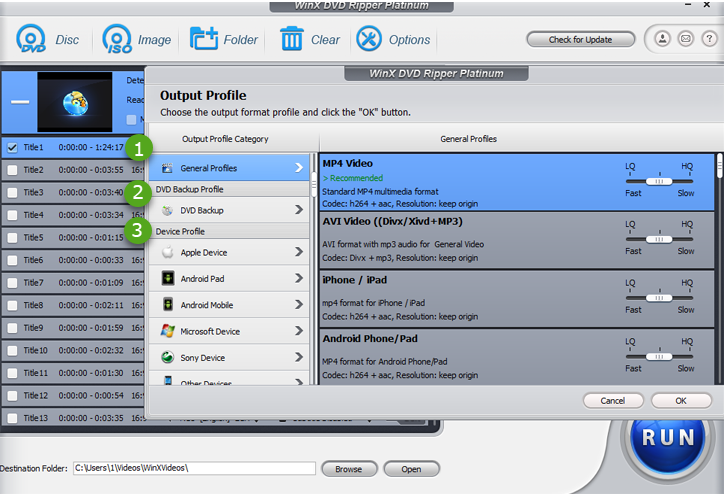Check the Title7 checkbox
Viewport: 724px width, 496px height.
tap(12, 283)
